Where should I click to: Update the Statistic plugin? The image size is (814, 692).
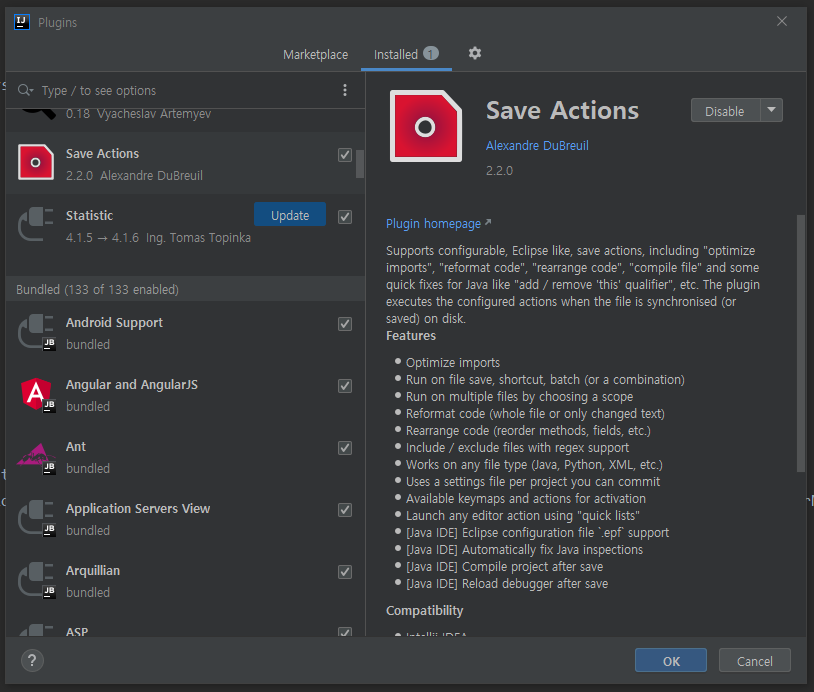coord(290,215)
